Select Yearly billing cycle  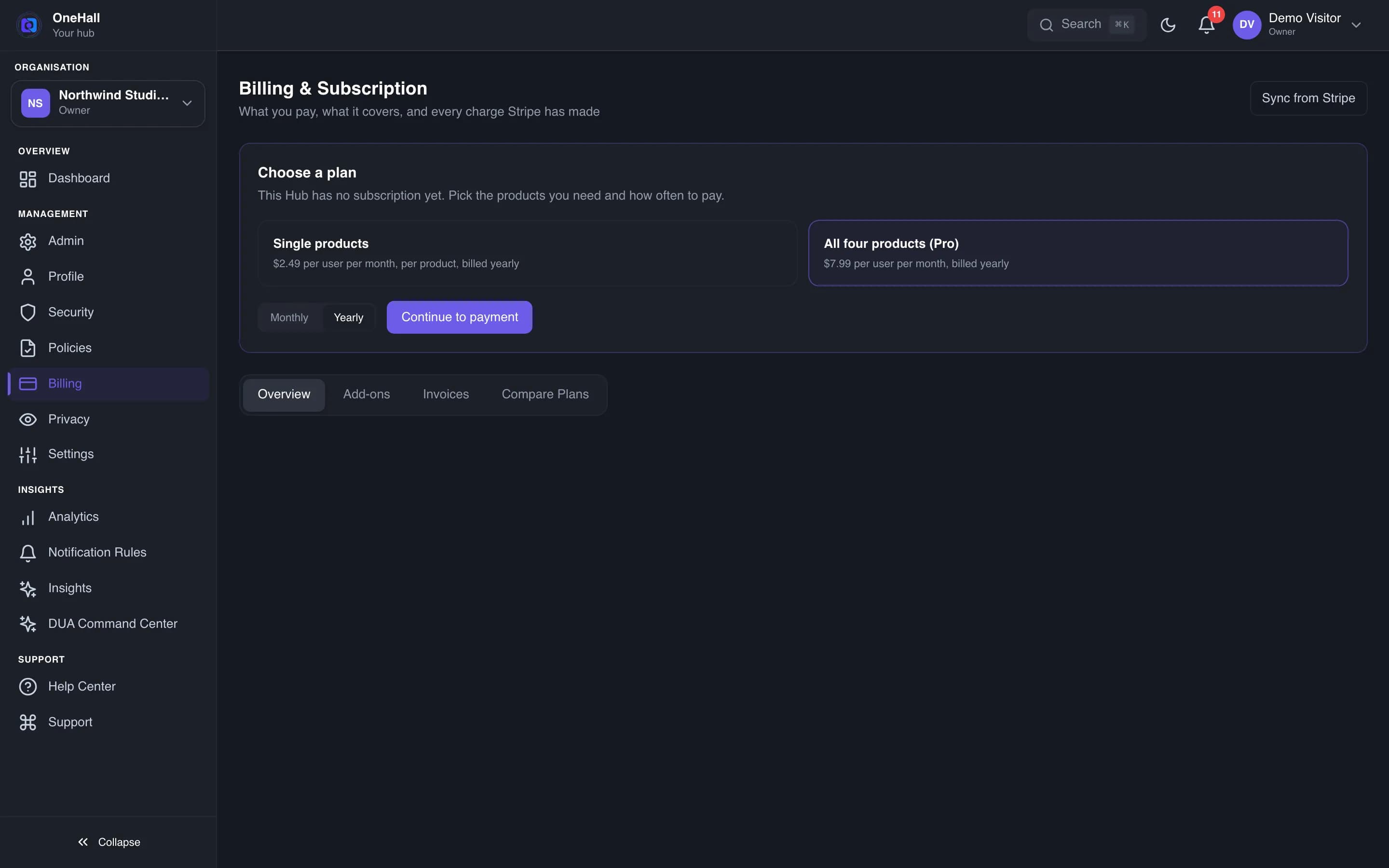pos(348,317)
